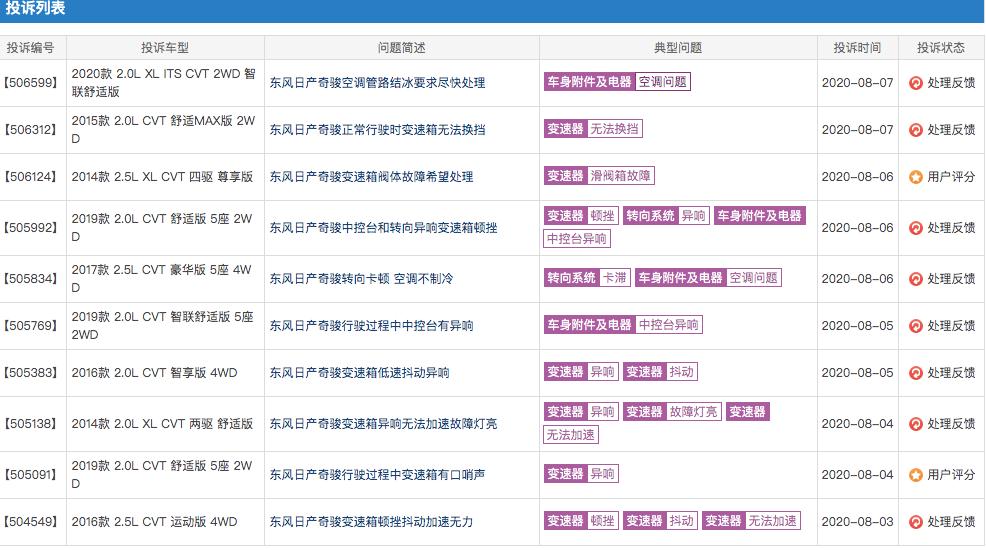
Task: Click complaint number 【505834】
Action: tap(30, 279)
